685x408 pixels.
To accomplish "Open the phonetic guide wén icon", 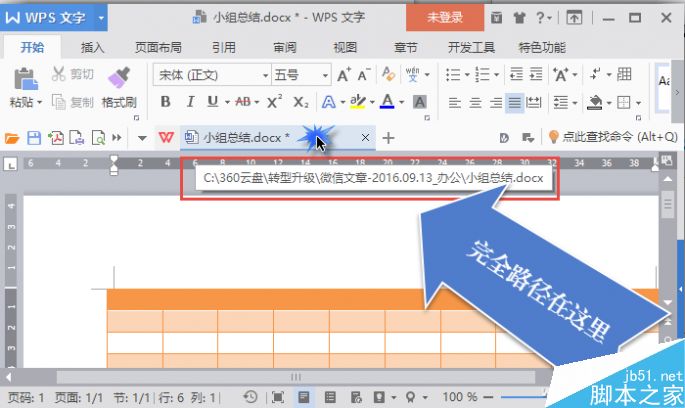I will click(x=412, y=75).
